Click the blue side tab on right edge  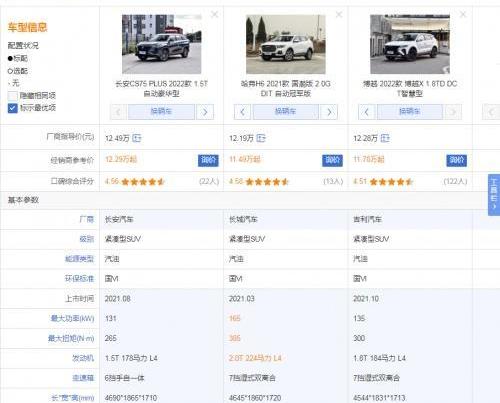(x=494, y=195)
